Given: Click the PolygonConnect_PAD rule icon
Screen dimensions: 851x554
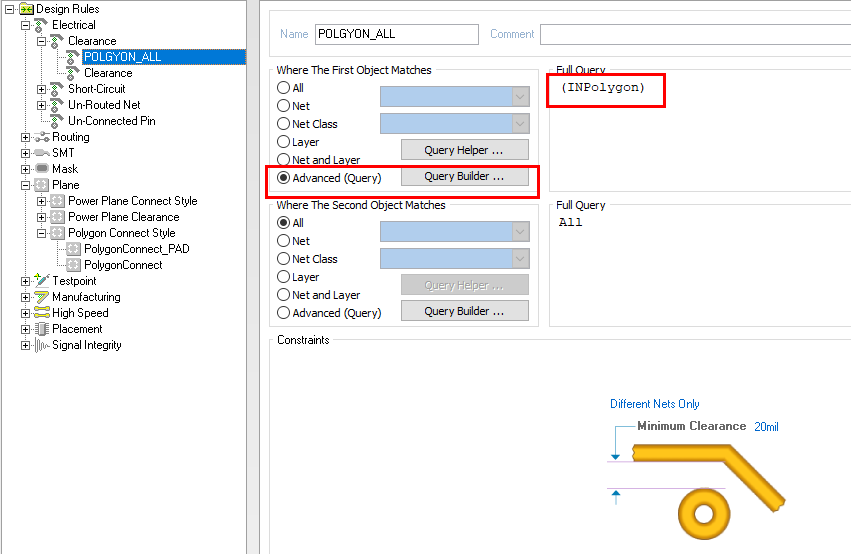Looking at the screenshot, I should click(x=73, y=249).
